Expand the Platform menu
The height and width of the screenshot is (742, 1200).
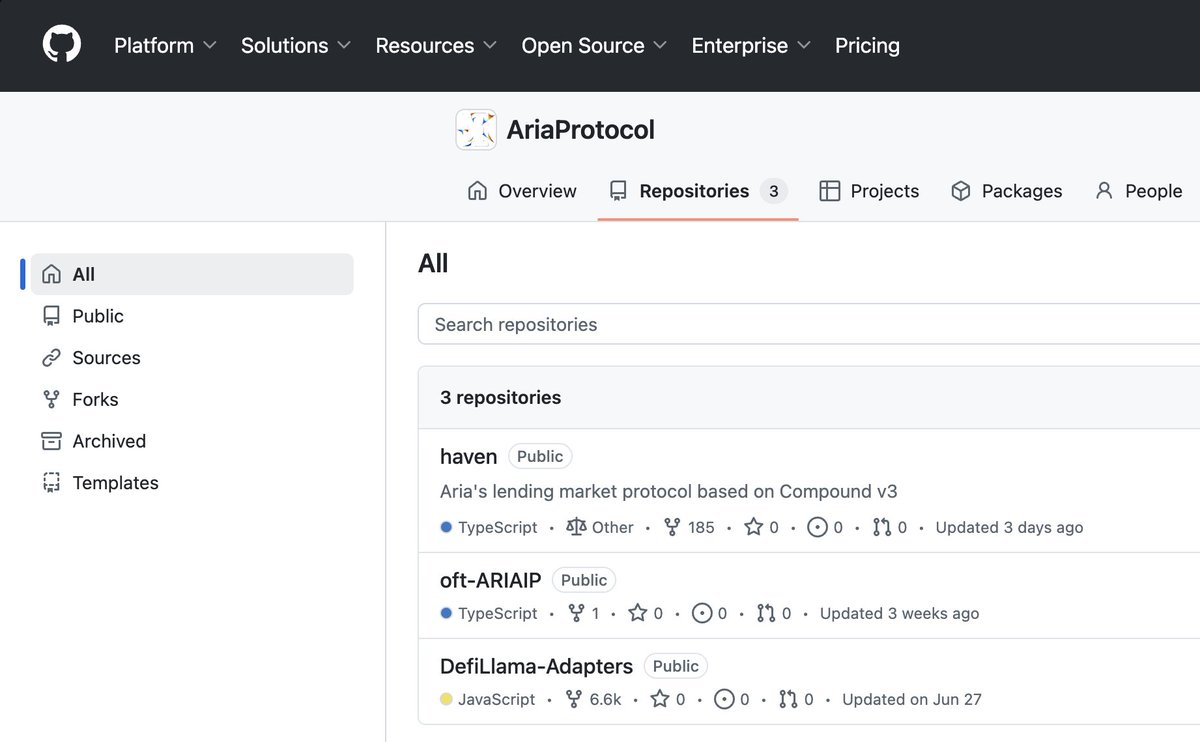165,45
